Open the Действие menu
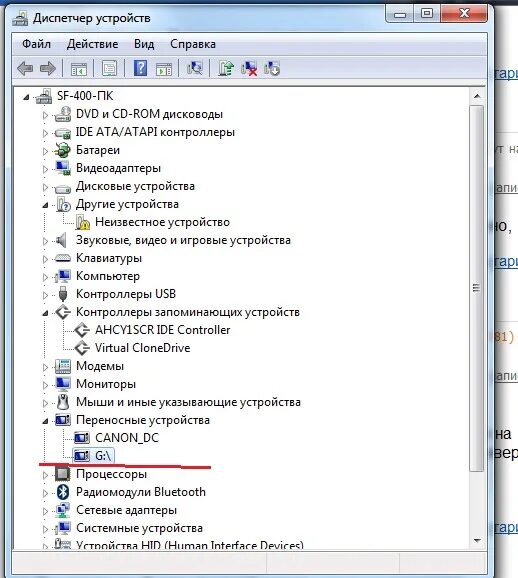This screenshot has height=578, width=518. 93,44
